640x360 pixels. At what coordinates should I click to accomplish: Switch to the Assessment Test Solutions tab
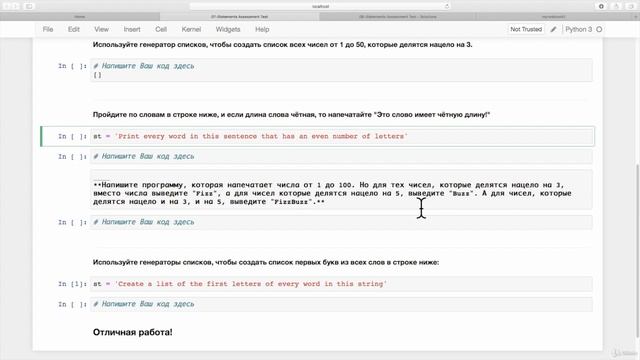pos(398,17)
